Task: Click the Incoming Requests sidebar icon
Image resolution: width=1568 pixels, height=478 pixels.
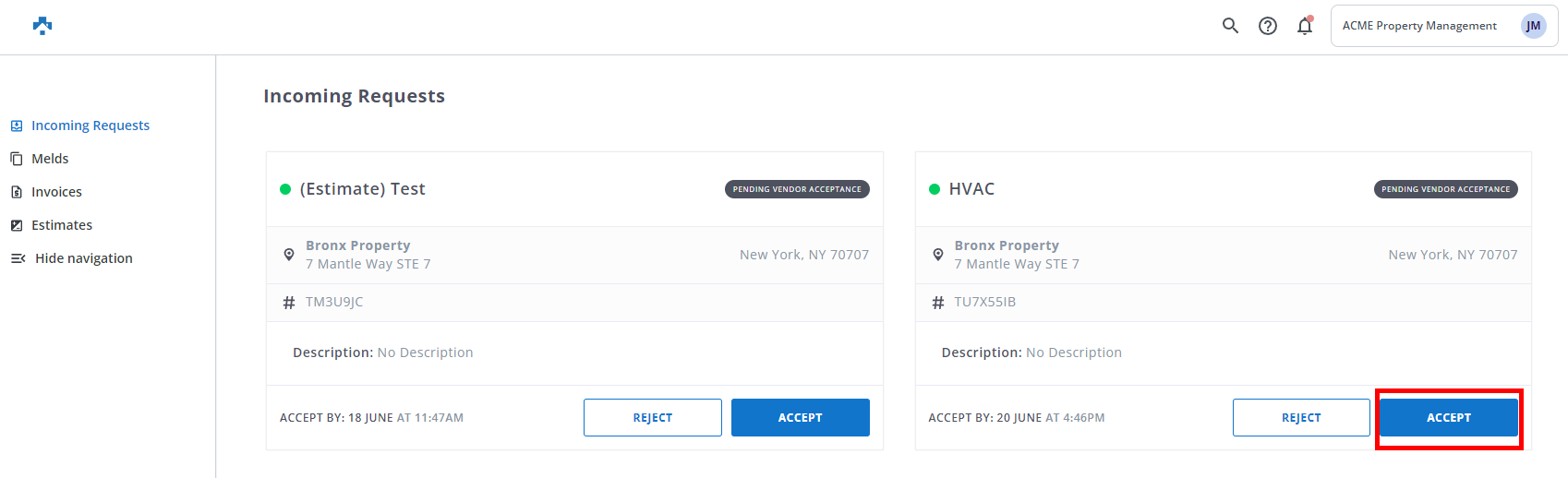Action: point(17,125)
